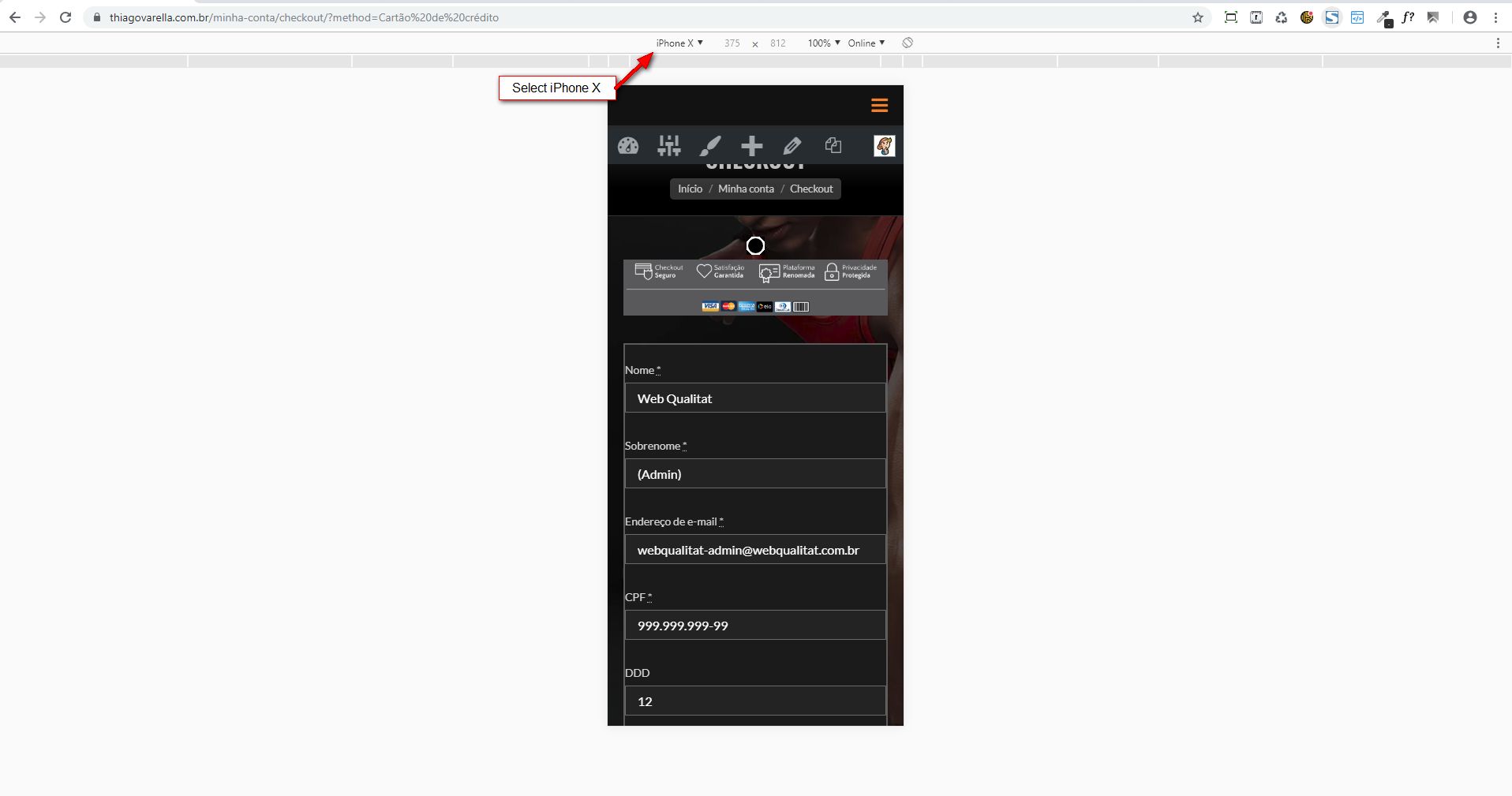Open the Chrome three-dot main menu

(1495, 17)
